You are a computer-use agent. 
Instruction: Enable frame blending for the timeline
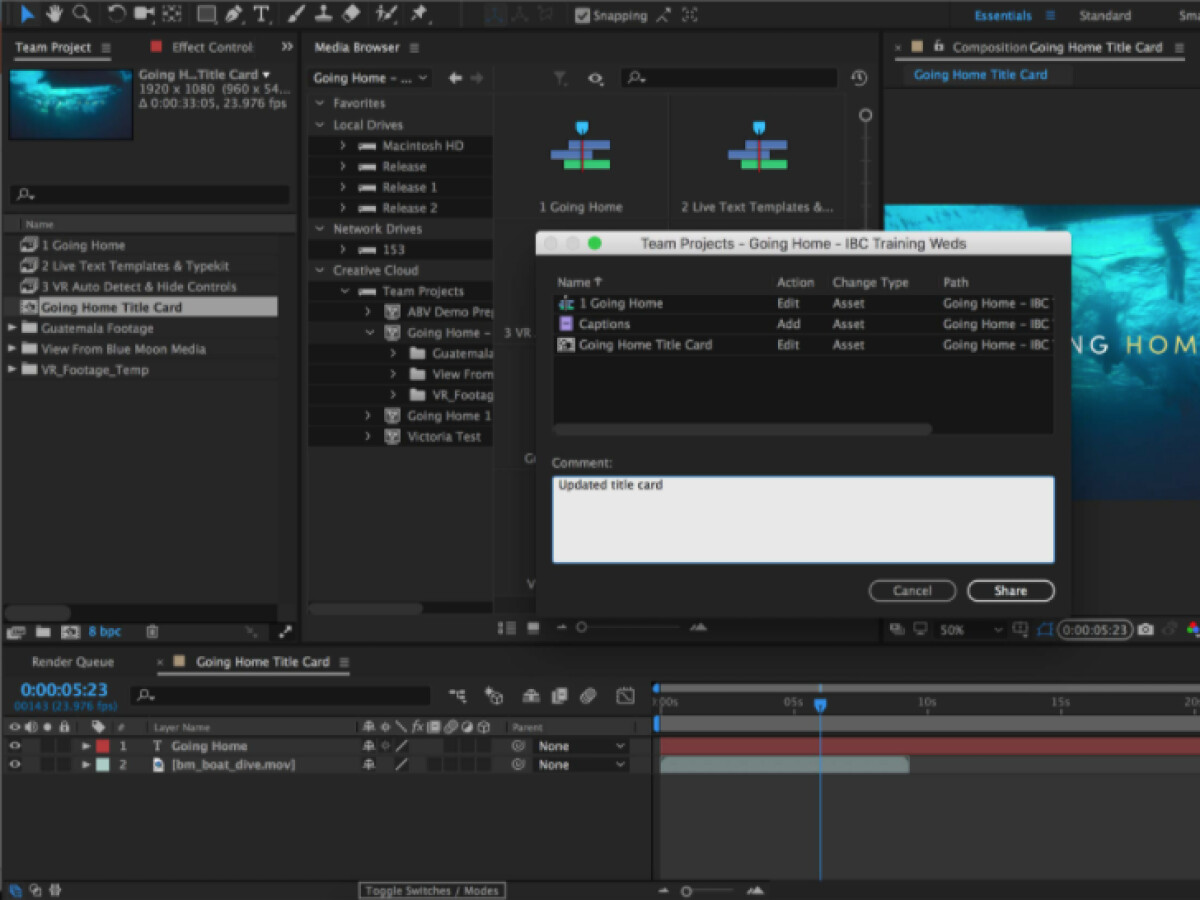point(559,695)
